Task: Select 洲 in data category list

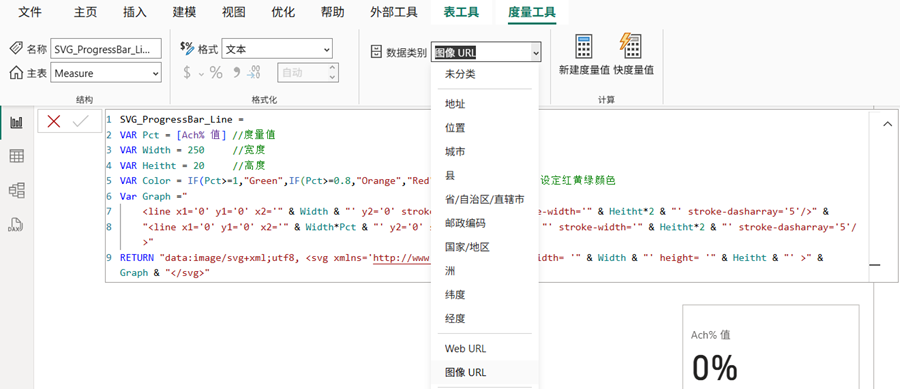Action: pyautogui.click(x=450, y=270)
